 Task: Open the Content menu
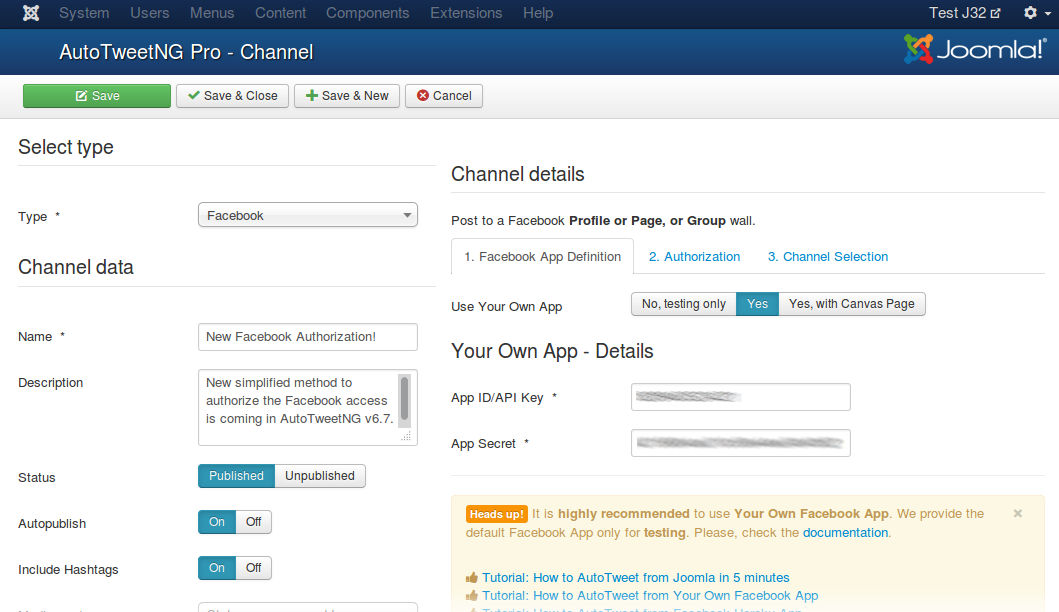[280, 13]
